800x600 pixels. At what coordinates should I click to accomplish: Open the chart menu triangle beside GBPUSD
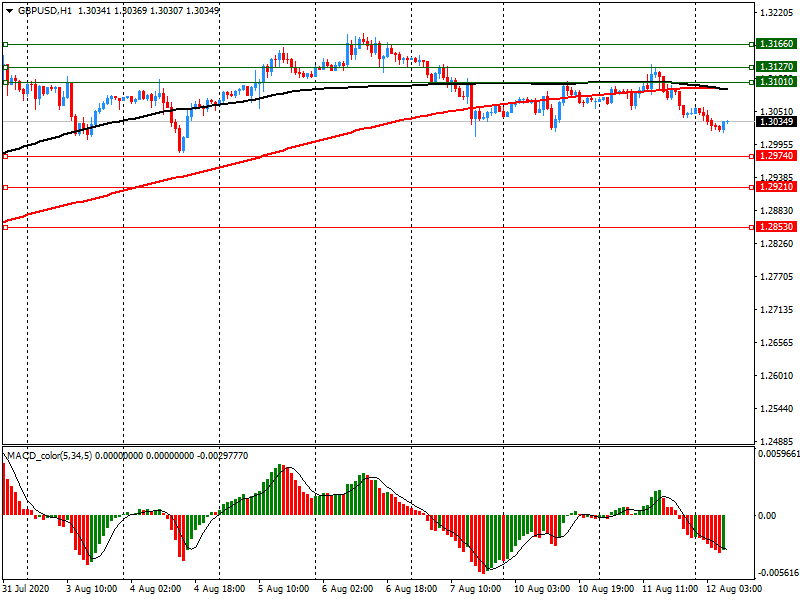(x=9, y=11)
